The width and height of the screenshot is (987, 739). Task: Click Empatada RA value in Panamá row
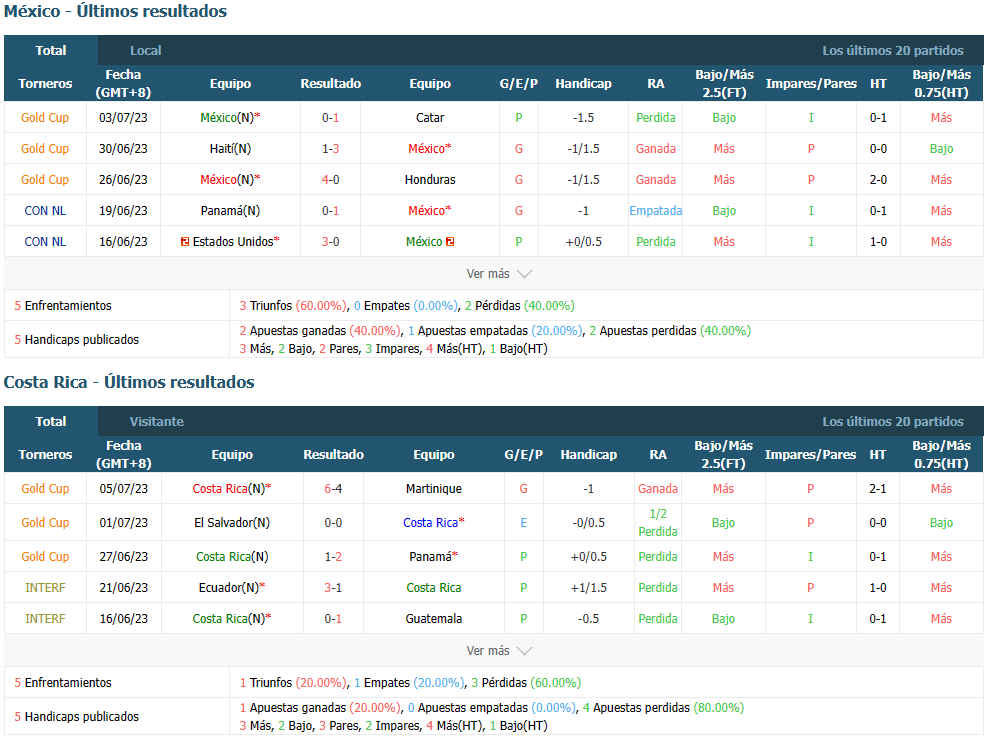click(655, 211)
